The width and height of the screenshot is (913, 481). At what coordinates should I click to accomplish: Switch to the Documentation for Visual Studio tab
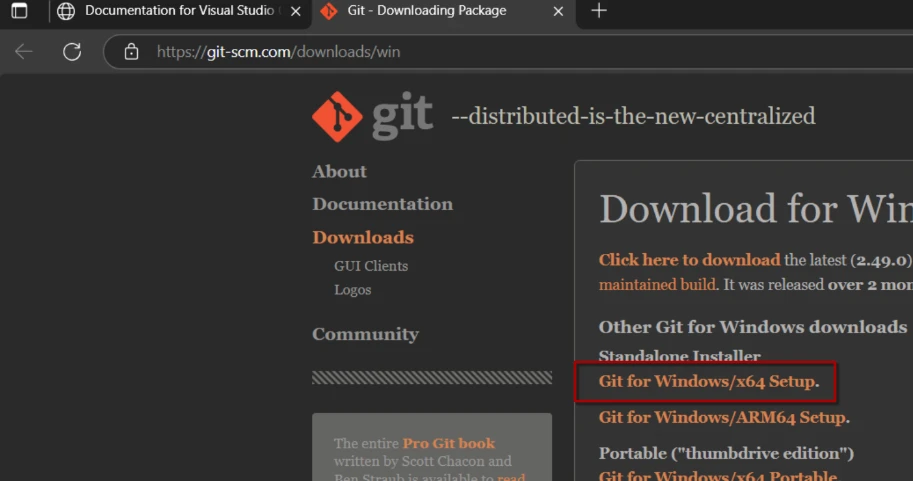coord(180,12)
